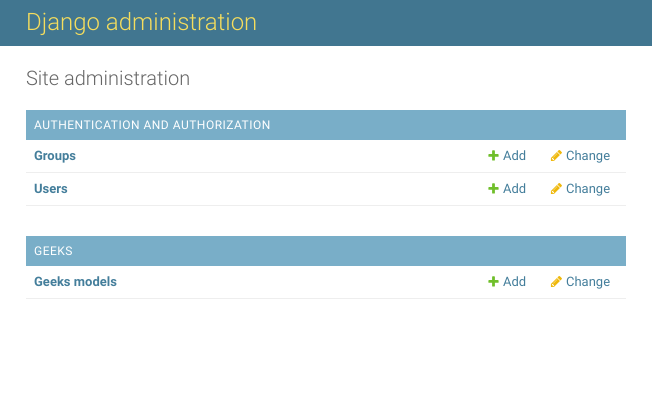This screenshot has height=402, width=652.
Task: Click the dark blue top header banner
Action: 326,23
